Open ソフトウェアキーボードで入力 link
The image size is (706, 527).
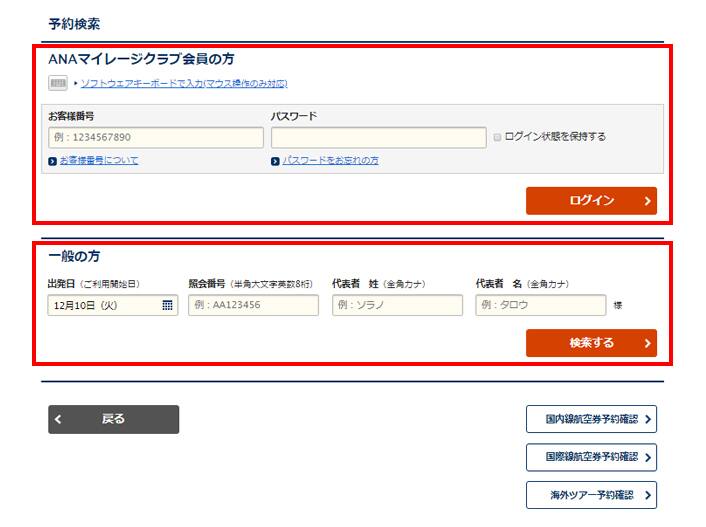pos(184,83)
